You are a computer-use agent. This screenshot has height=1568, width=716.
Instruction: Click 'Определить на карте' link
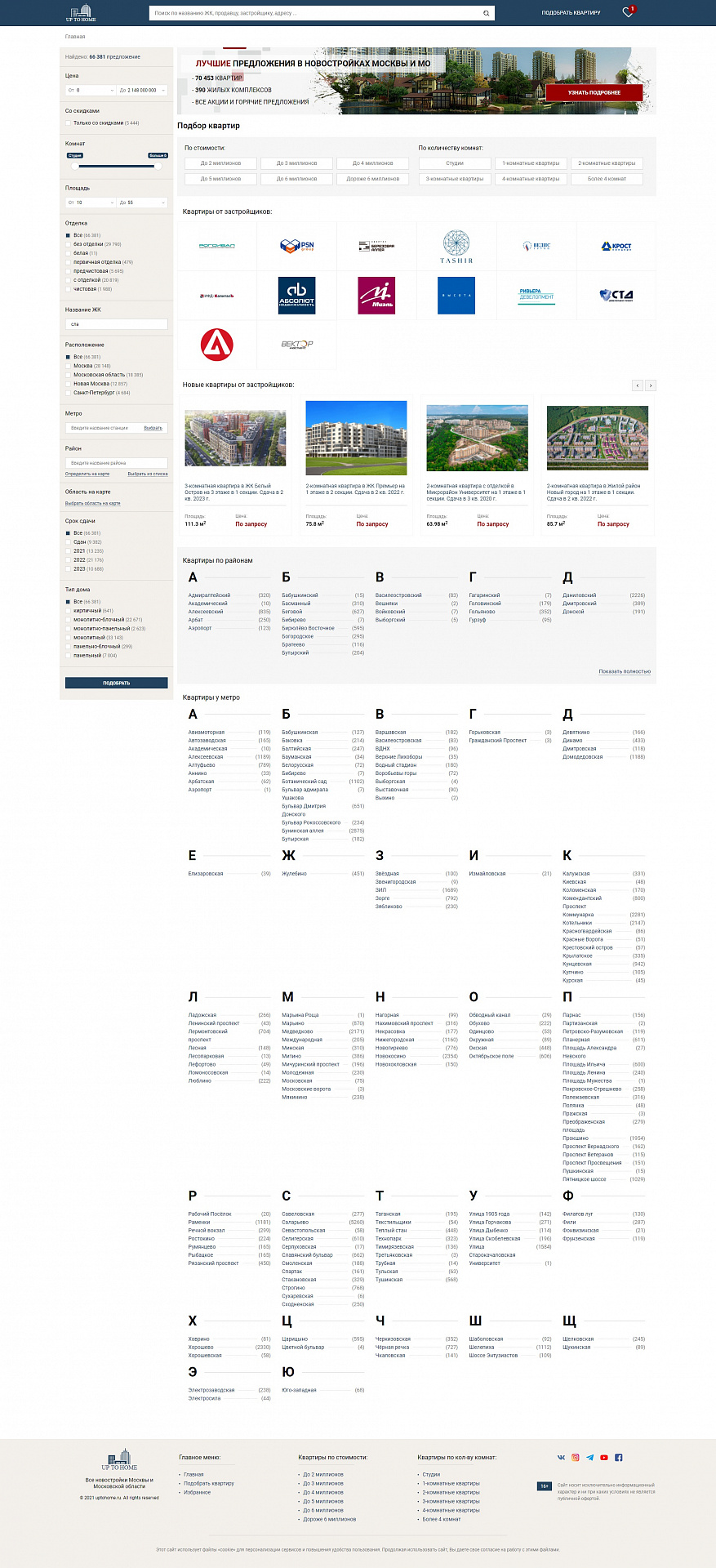[x=87, y=474]
